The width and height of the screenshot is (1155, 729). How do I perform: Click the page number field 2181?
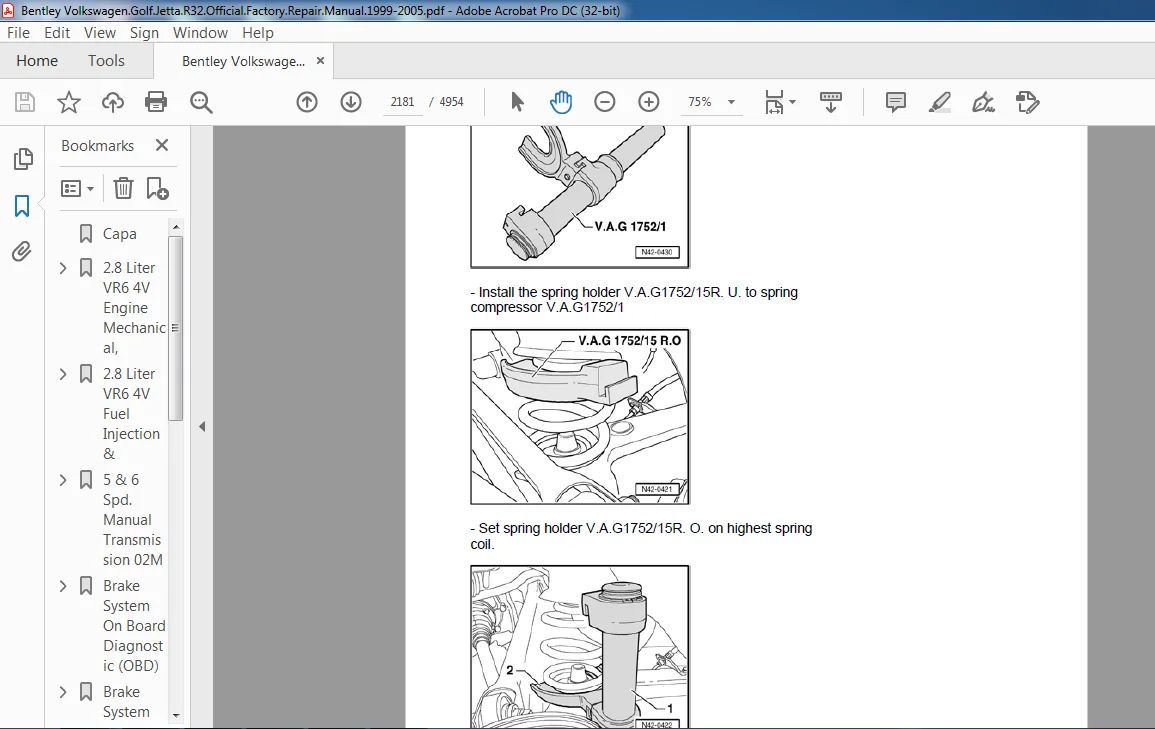pyautogui.click(x=402, y=102)
